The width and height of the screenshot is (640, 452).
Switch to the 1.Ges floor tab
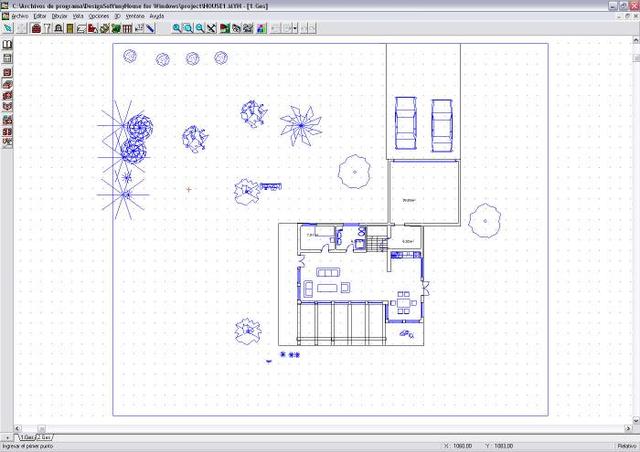click(x=26, y=438)
